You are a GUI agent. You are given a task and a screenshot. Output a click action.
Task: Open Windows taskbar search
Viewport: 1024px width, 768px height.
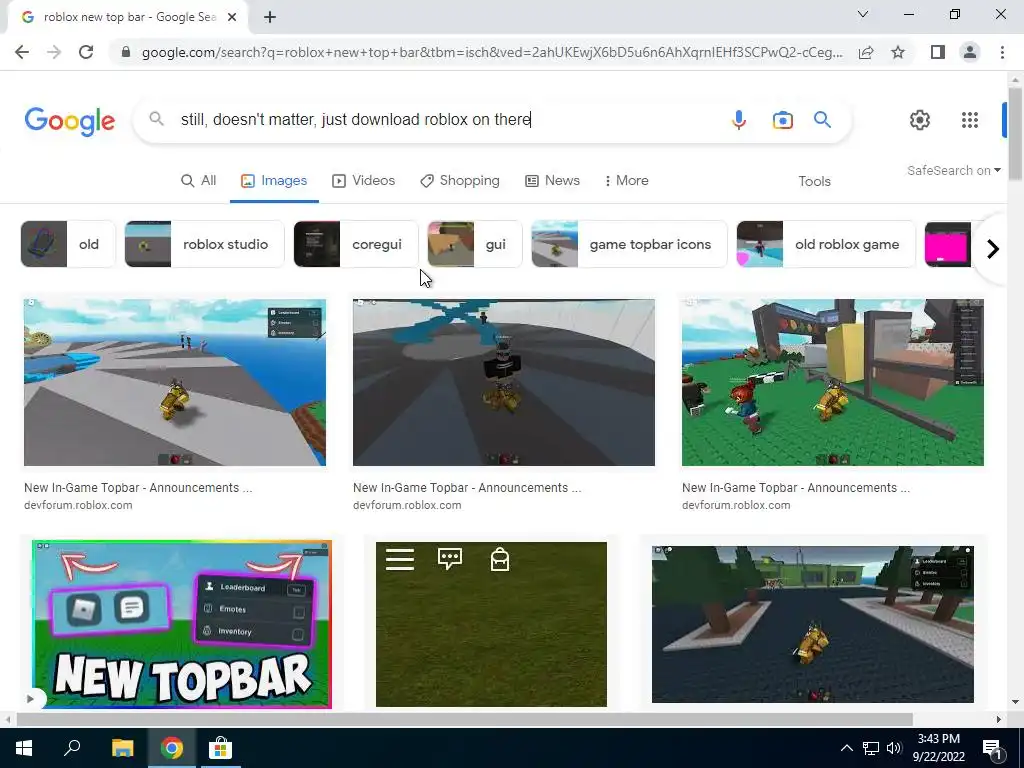coord(72,748)
